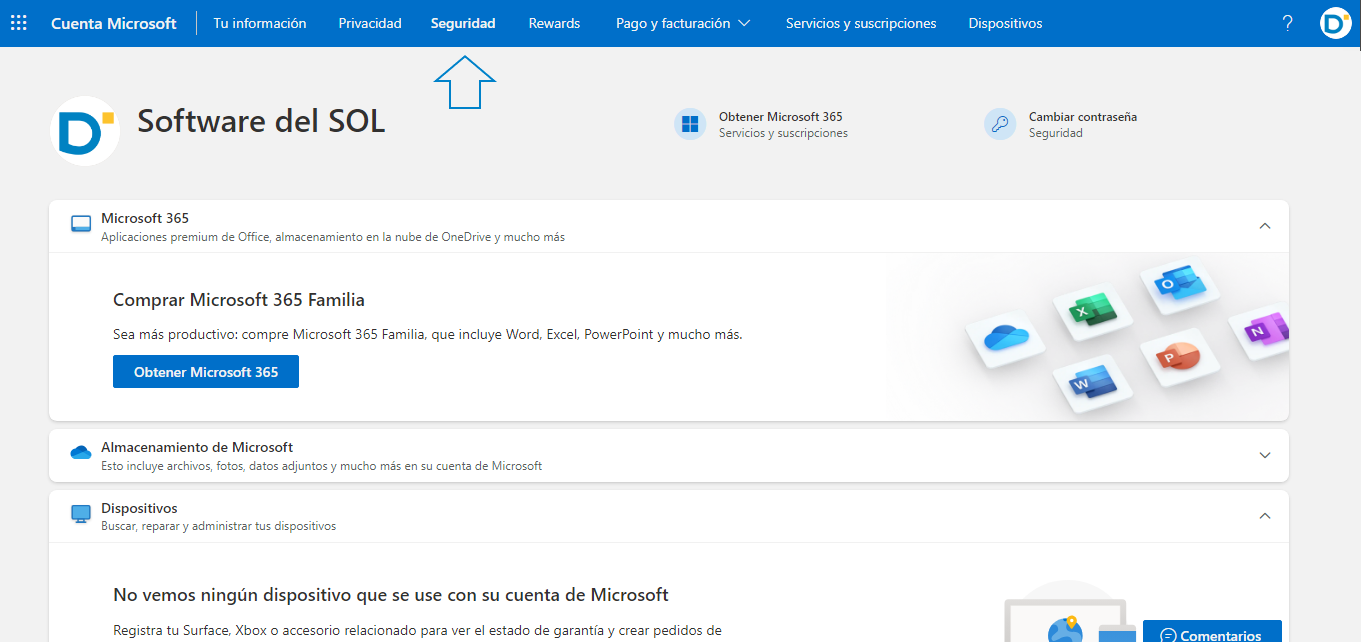Image resolution: width=1361 pixels, height=642 pixels.
Task: Click the Cuenta Microsoft home link
Action: (x=114, y=23)
